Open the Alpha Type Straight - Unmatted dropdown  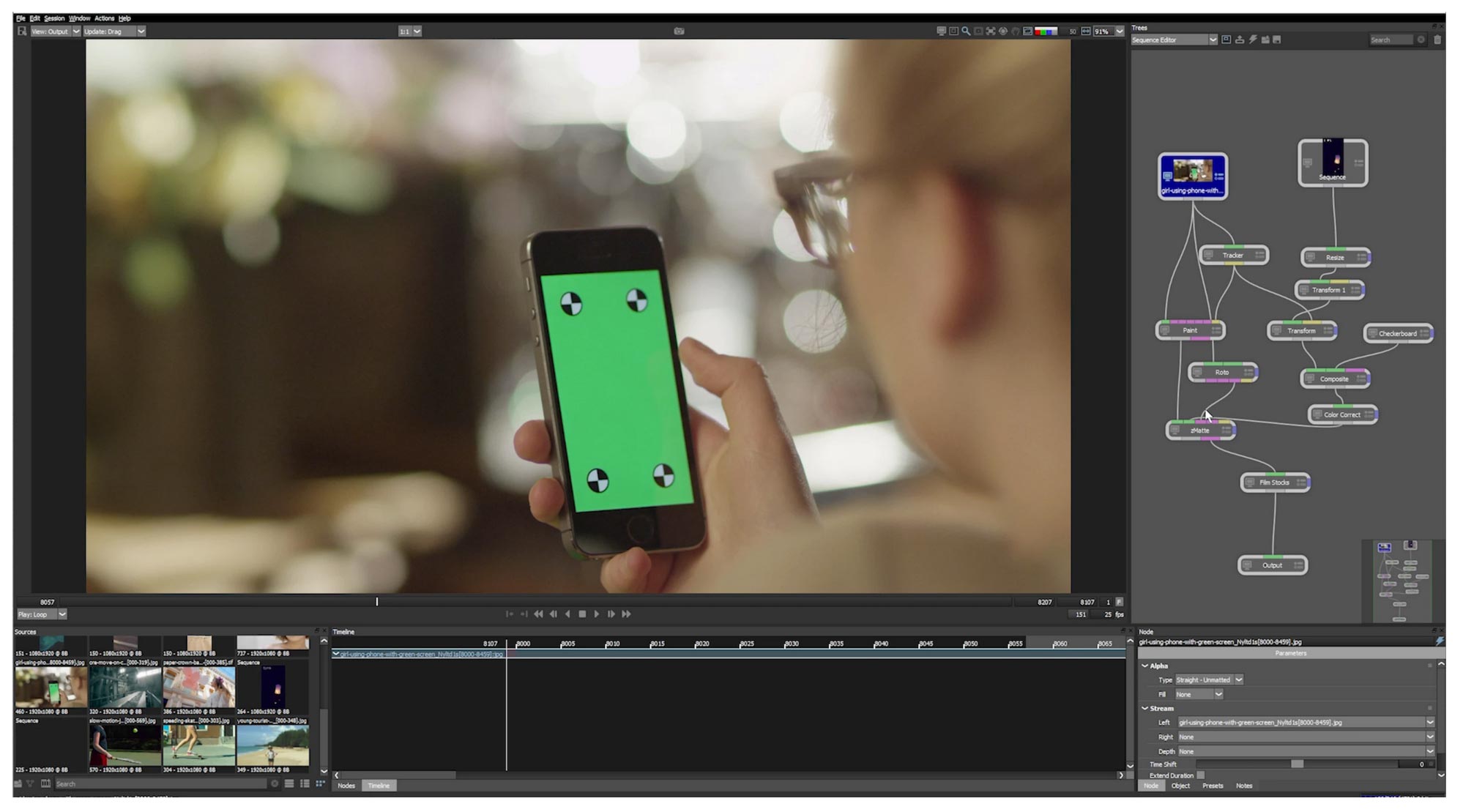(x=1209, y=680)
